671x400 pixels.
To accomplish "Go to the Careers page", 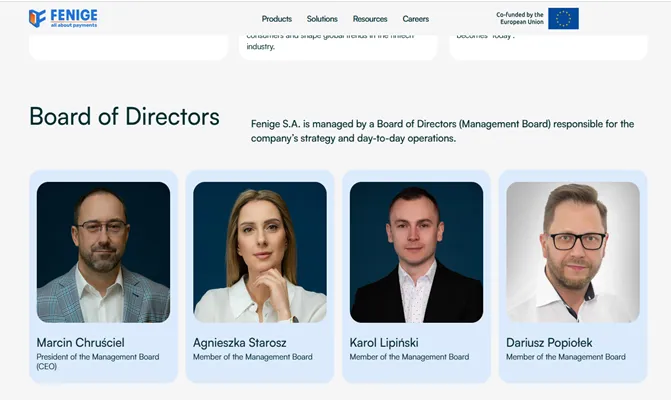I will [x=416, y=19].
